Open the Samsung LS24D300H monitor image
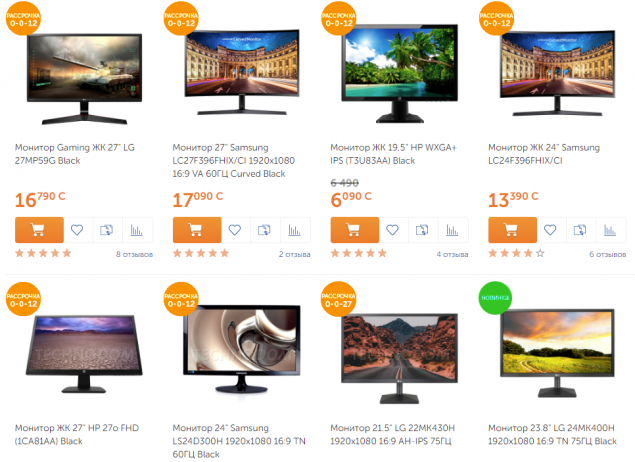Image resolution: width=635 pixels, height=462 pixels. [x=242, y=349]
